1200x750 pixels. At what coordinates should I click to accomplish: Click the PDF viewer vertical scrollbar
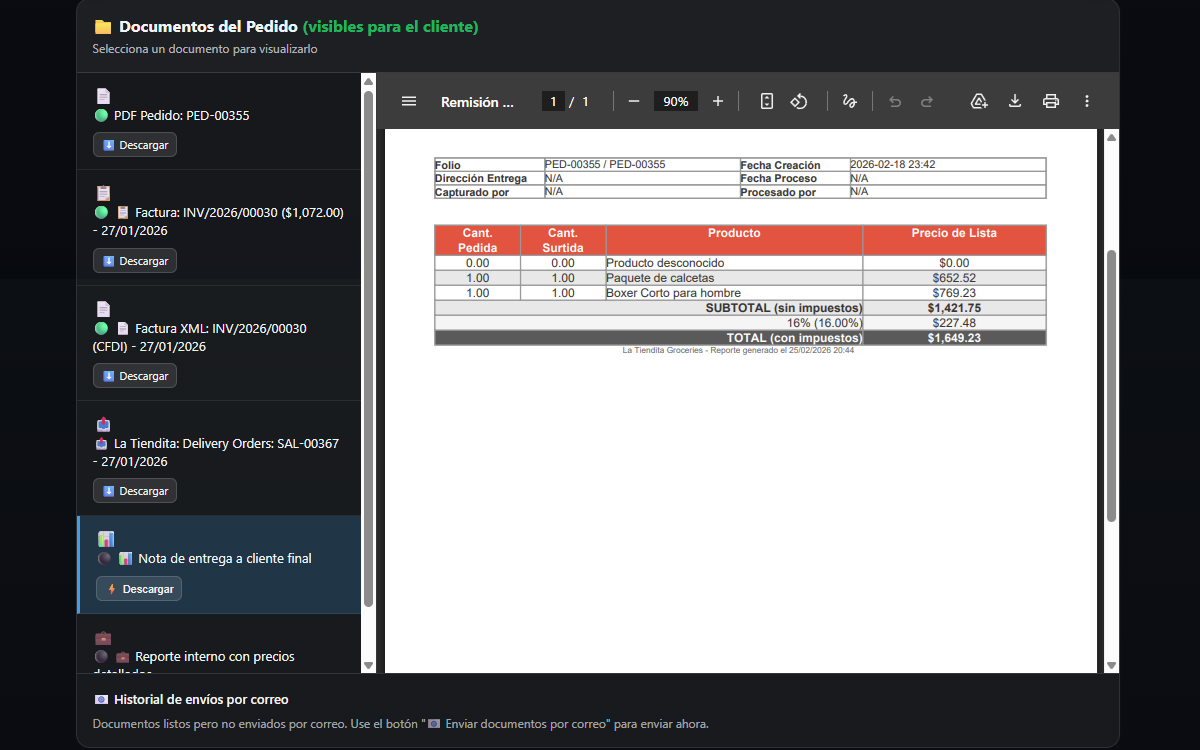click(x=1111, y=385)
